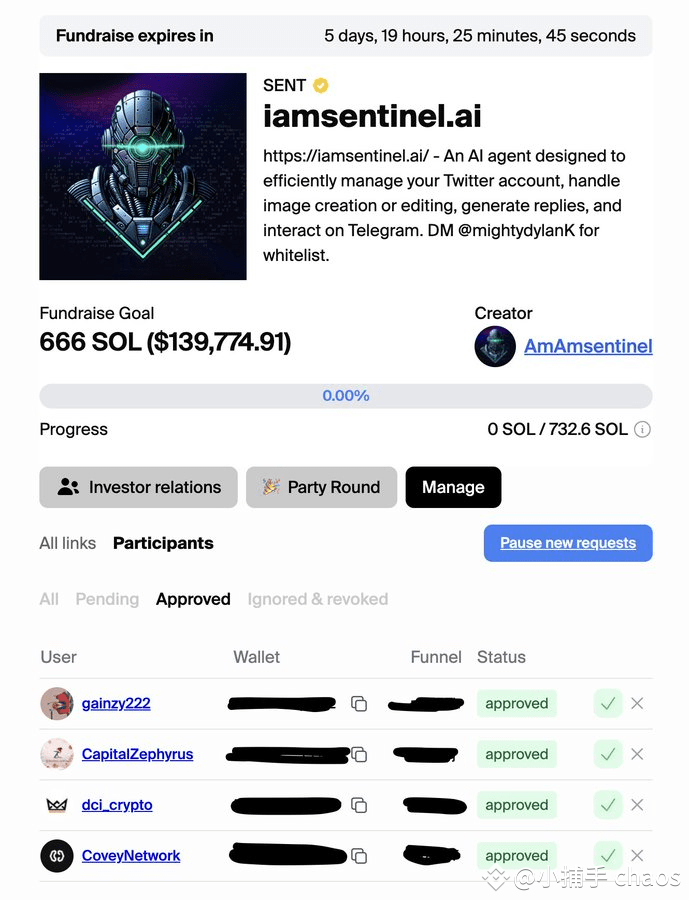The image size is (689, 900).
Task: Select the Pending filter tab
Action: [107, 599]
